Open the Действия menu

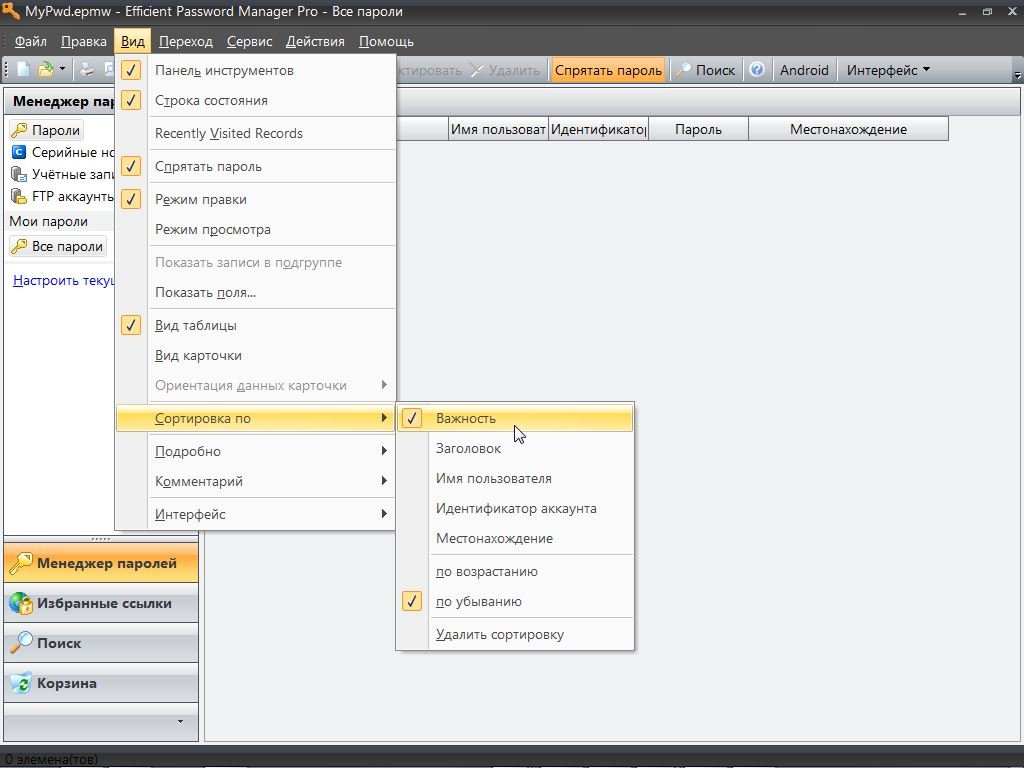[x=315, y=41]
